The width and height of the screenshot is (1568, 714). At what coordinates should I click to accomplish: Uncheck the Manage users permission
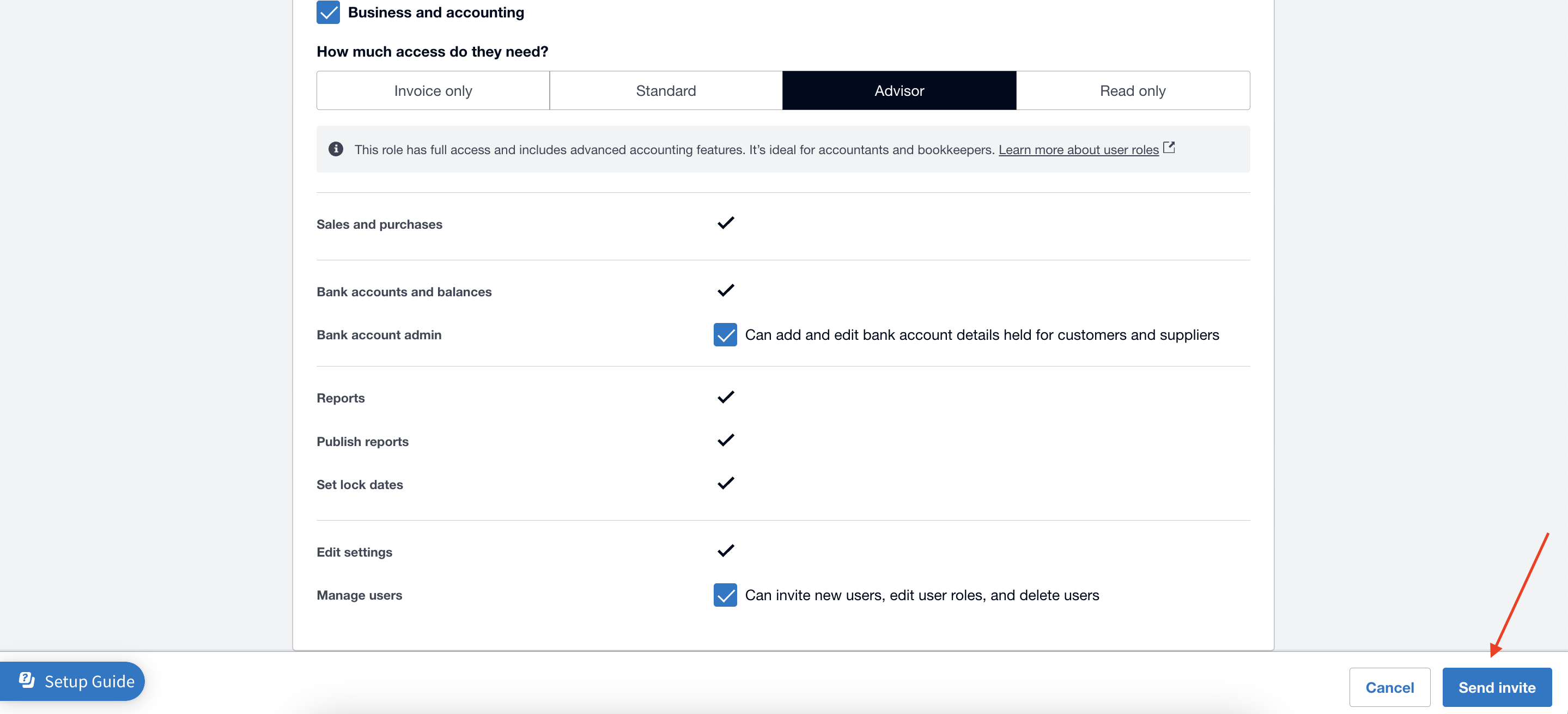tap(725, 595)
